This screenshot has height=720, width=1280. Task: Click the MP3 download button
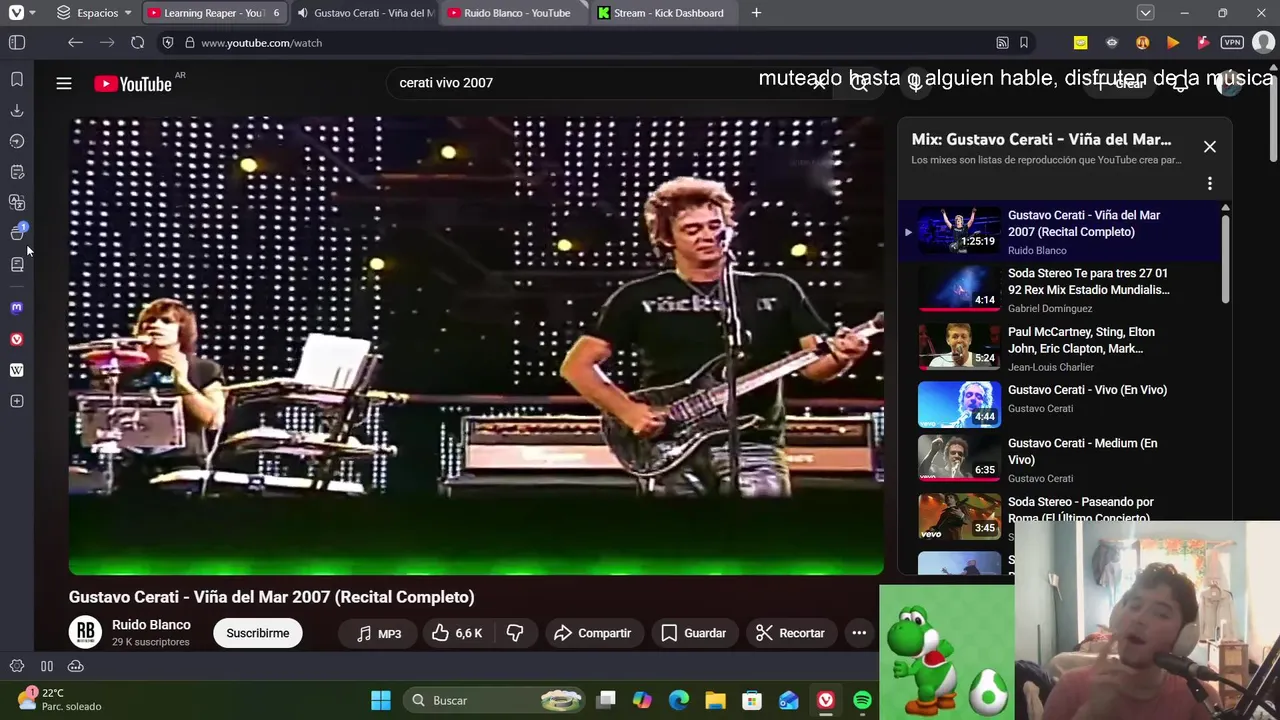(378, 633)
